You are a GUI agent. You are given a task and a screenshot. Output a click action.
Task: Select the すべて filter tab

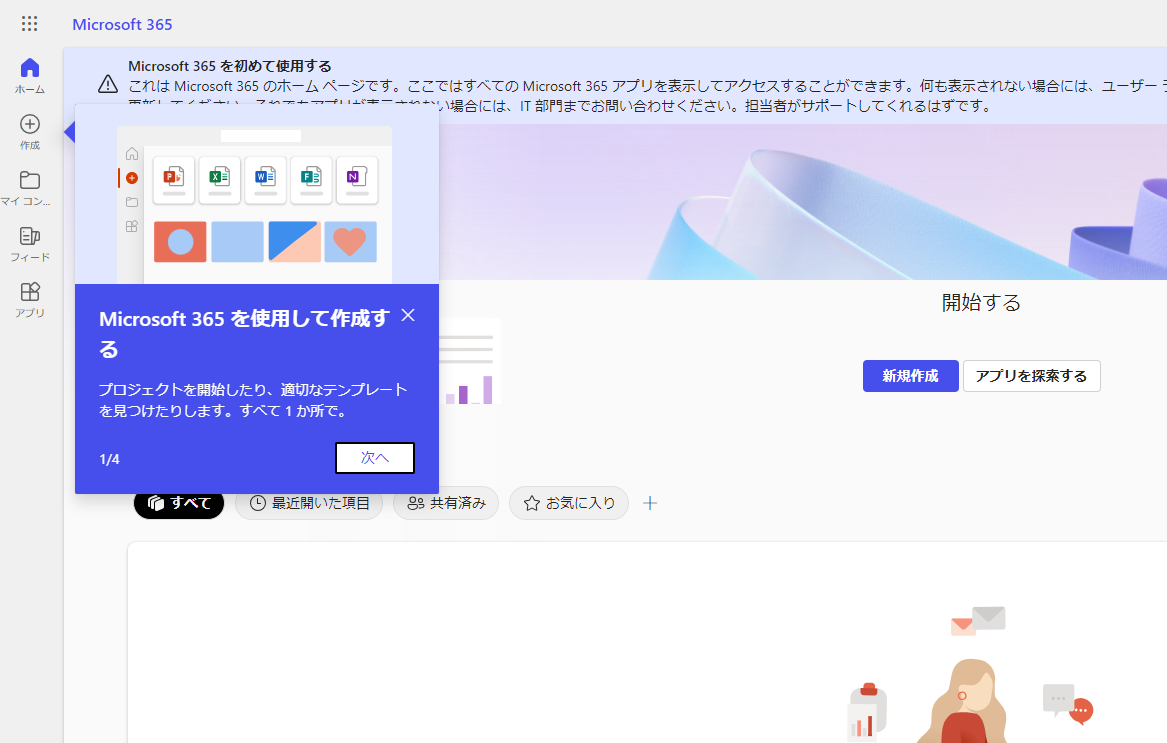click(x=179, y=503)
